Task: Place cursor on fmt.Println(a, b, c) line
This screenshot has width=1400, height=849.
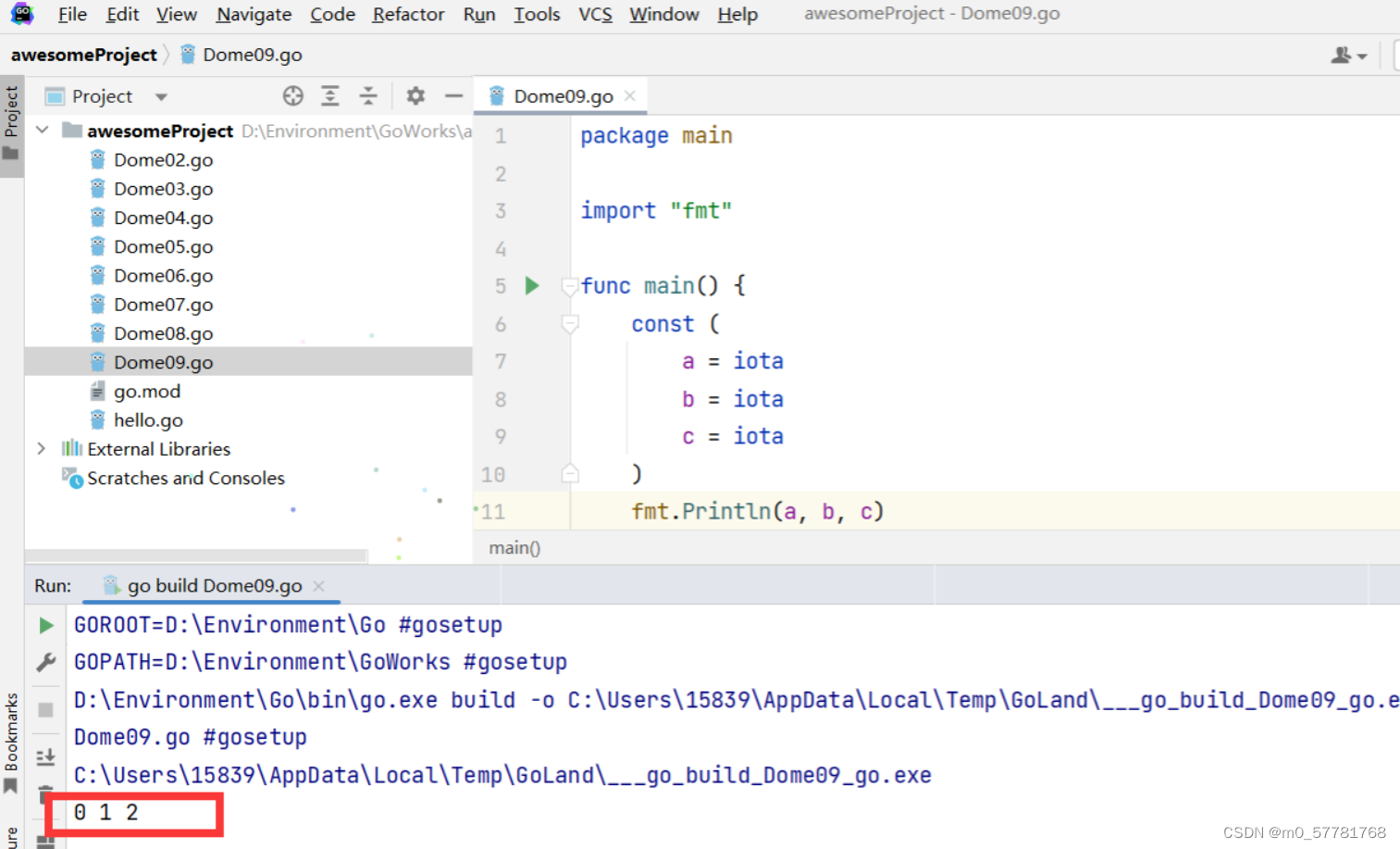Action: [x=757, y=511]
